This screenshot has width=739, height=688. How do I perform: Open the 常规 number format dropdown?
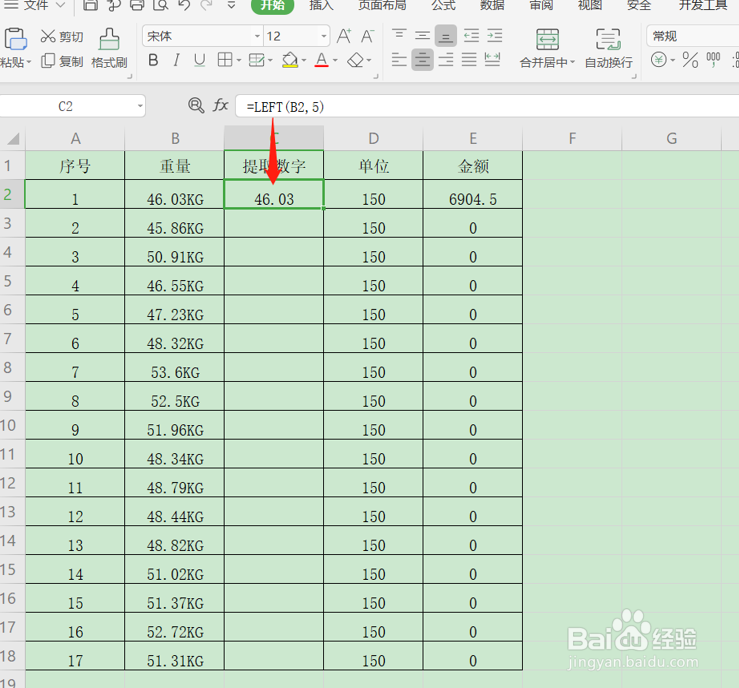point(693,36)
